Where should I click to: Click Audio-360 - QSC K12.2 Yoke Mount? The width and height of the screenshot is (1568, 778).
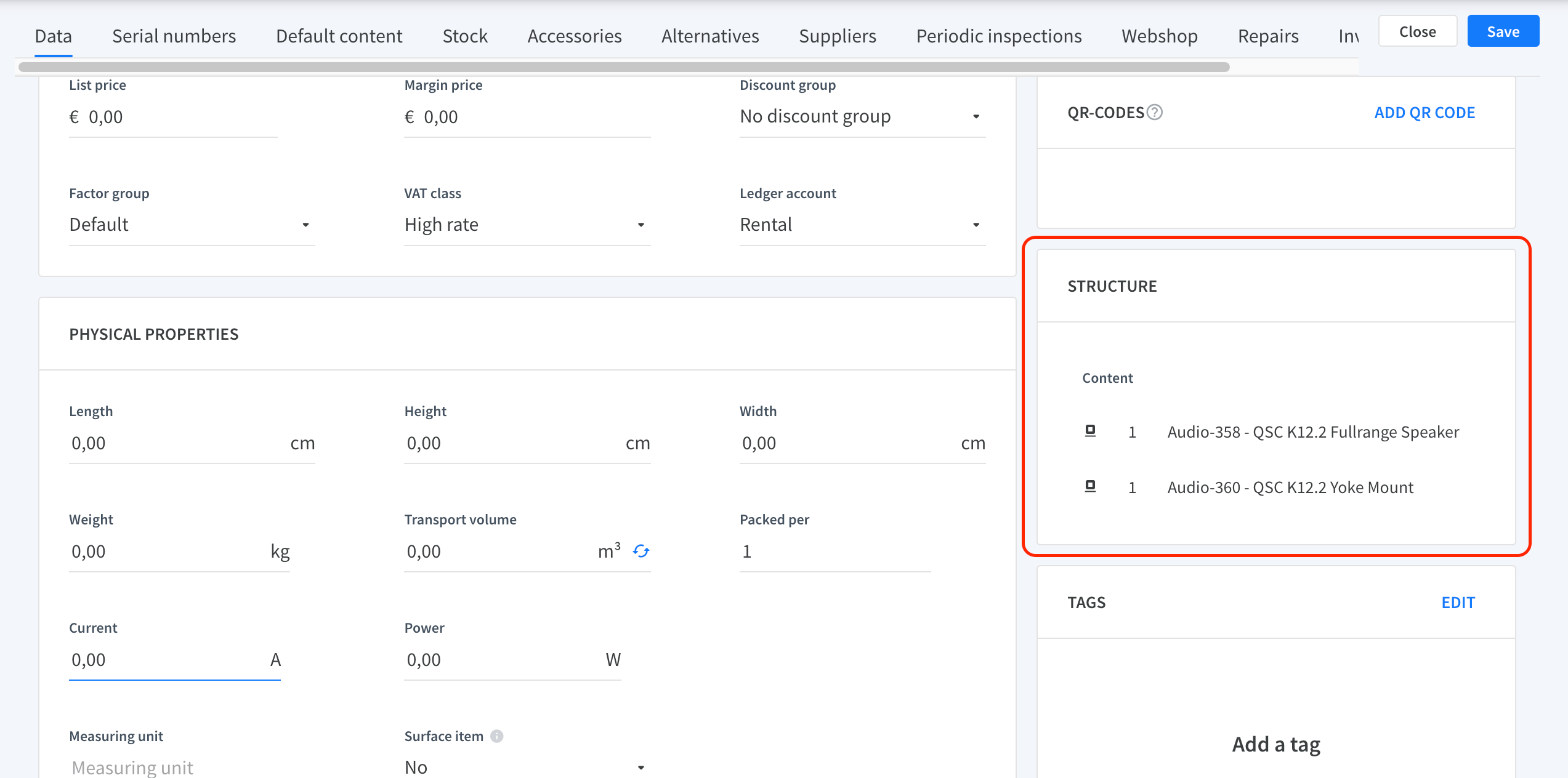coord(1290,487)
